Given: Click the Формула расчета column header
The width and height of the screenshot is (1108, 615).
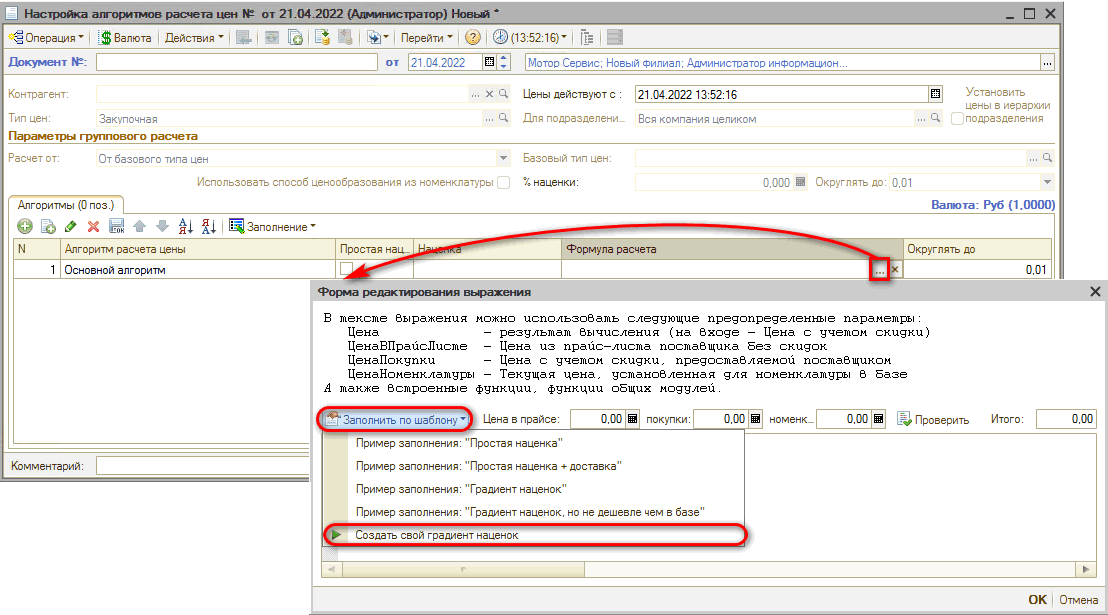Looking at the screenshot, I should click(732, 249).
